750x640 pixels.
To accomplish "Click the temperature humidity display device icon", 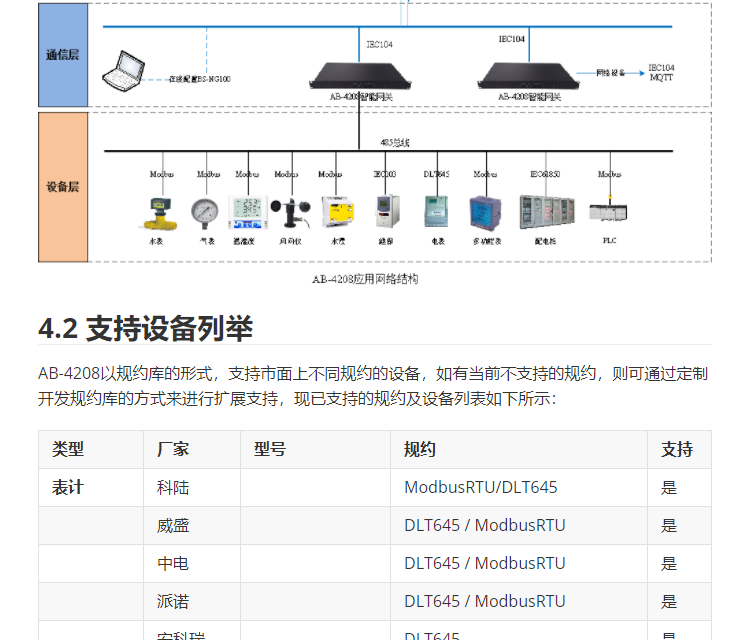I will click(x=248, y=212).
